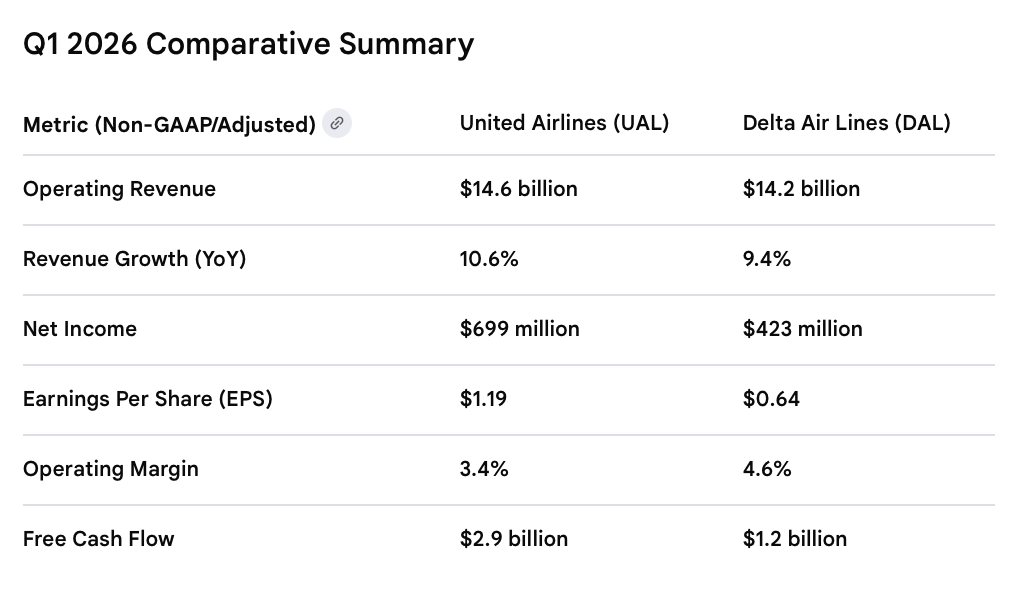Image resolution: width=1018 pixels, height=592 pixels.
Task: Click Delta's 9.4% revenue growth value
Action: pyautogui.click(x=767, y=259)
